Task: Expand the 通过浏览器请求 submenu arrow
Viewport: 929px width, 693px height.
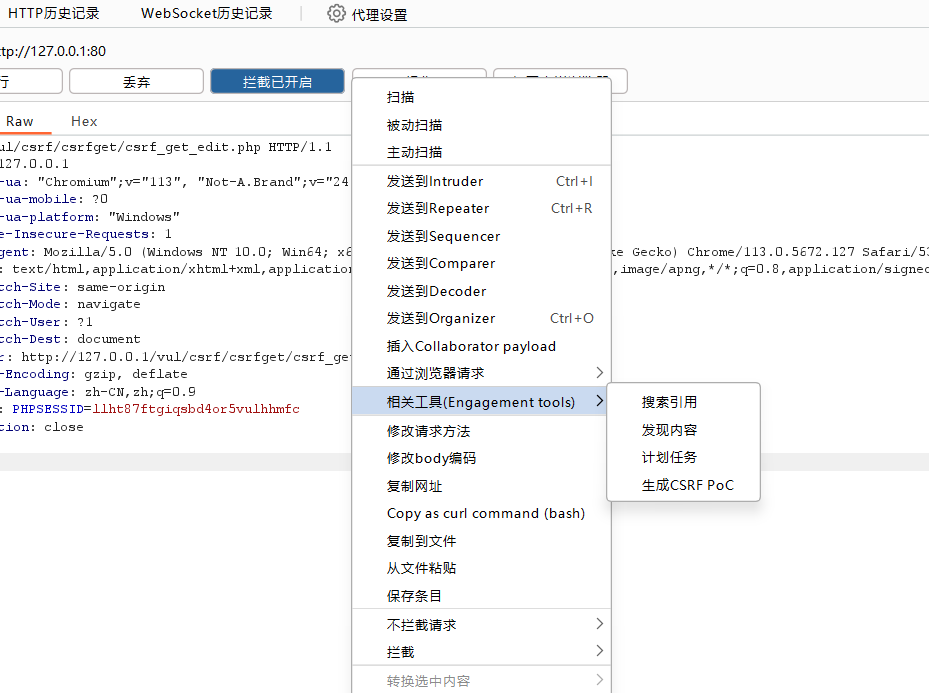Action: 599,373
